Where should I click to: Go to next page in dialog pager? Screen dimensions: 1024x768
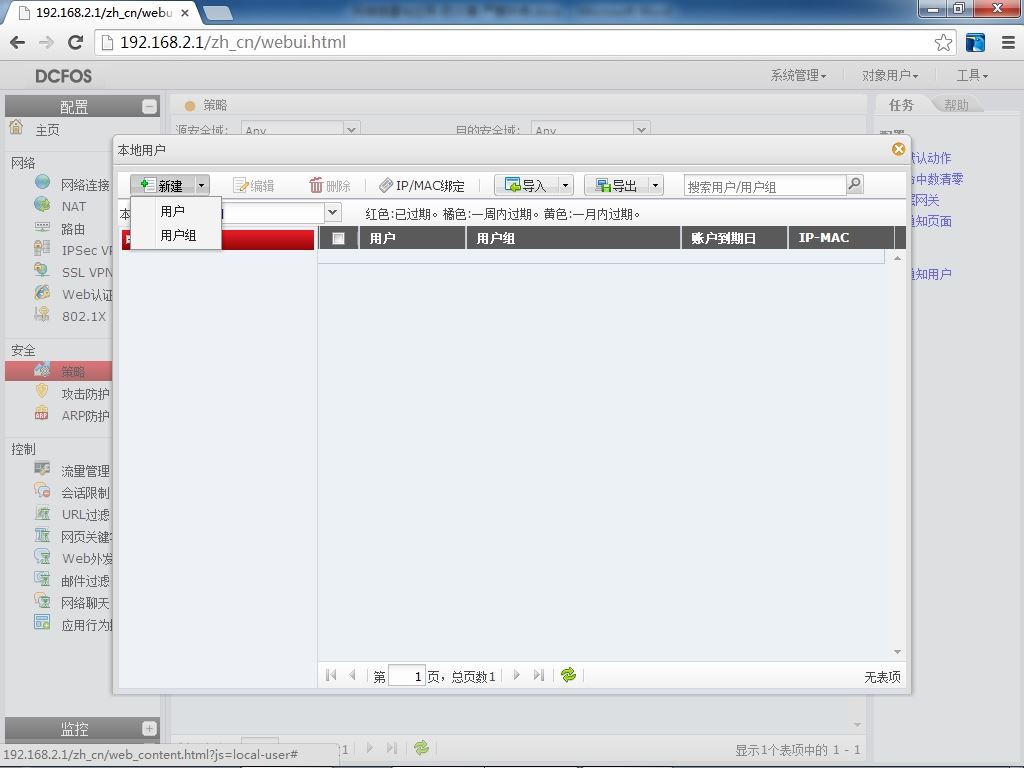coord(517,675)
